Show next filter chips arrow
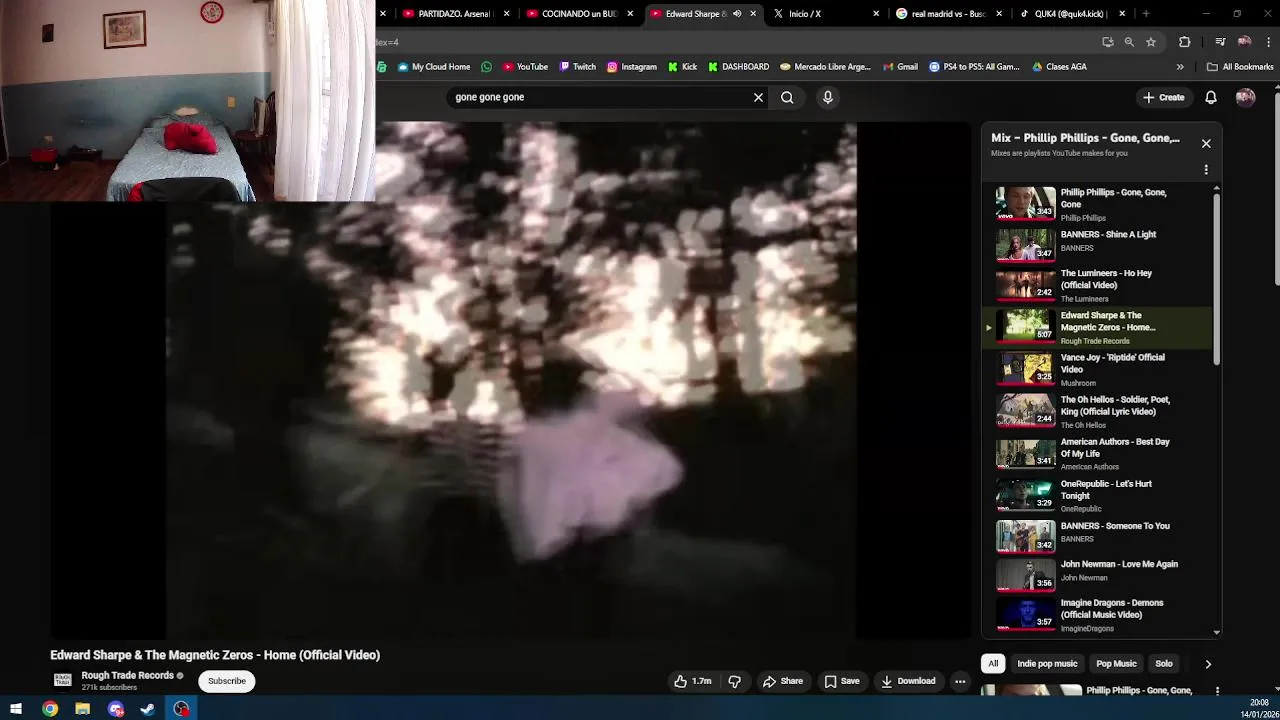This screenshot has width=1280, height=720. (x=1208, y=664)
